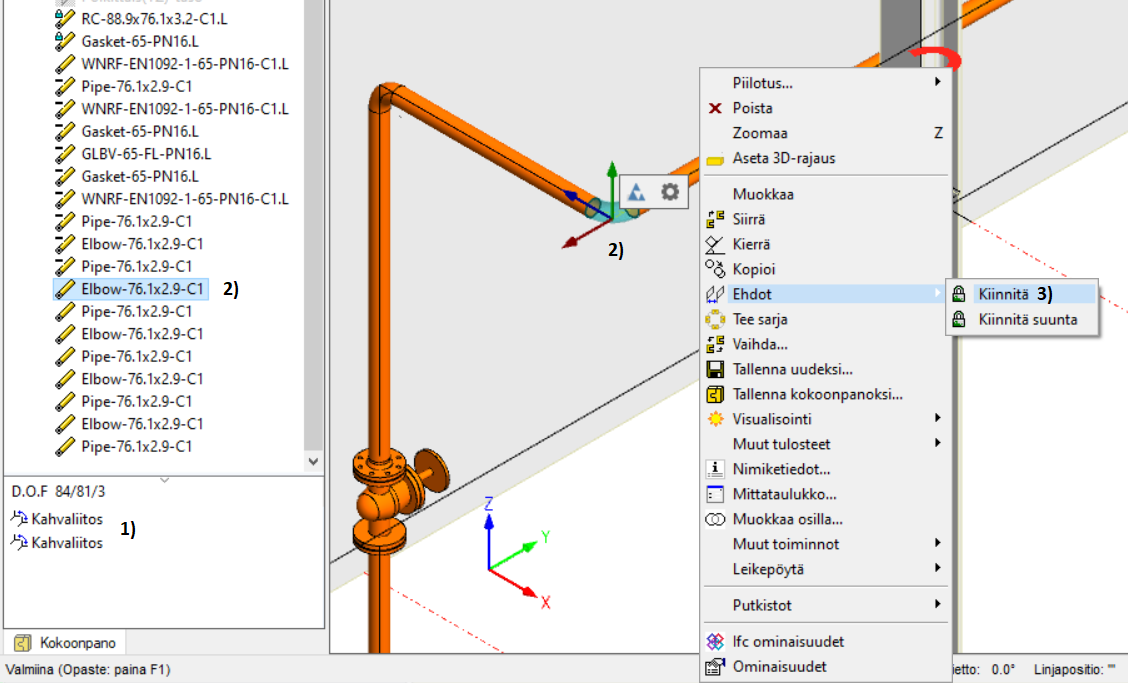Click the blue triangles icon in mini toolbar

pyautogui.click(x=637, y=192)
